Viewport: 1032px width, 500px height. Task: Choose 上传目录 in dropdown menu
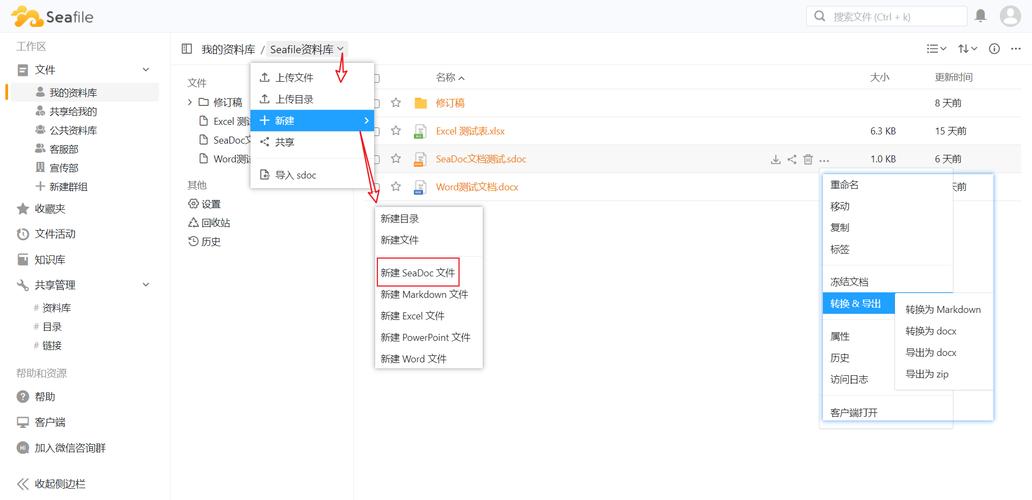point(312,99)
